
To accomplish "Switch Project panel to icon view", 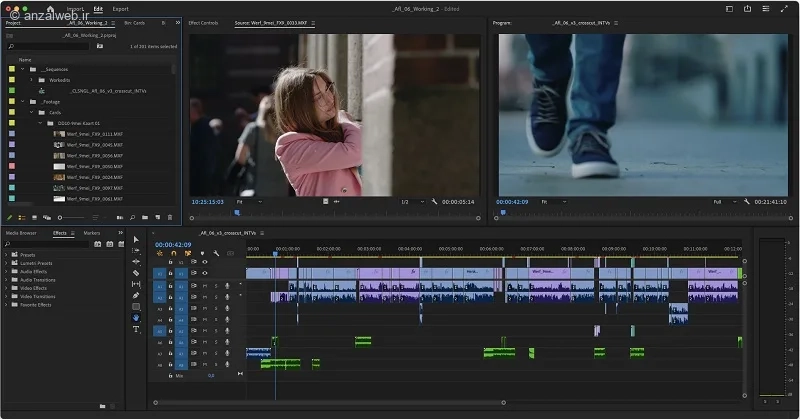I will tap(34, 217).
